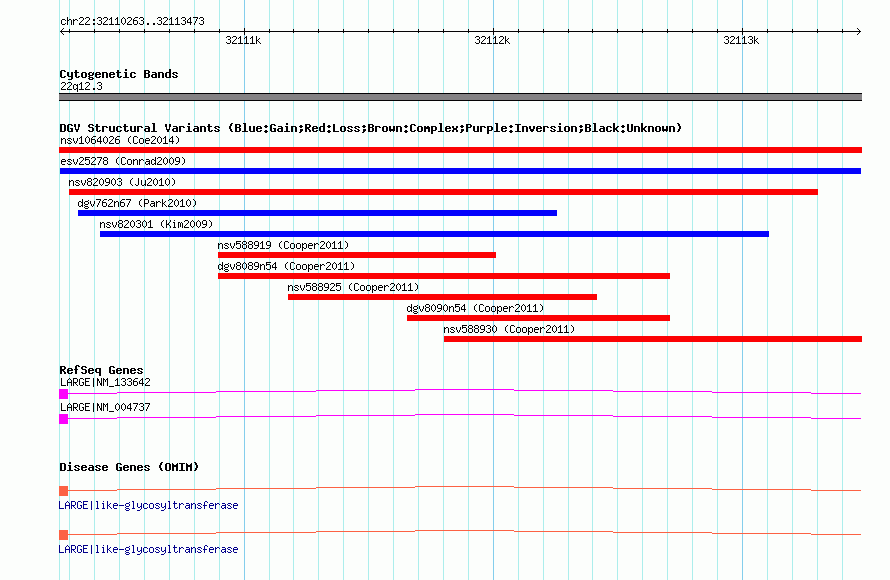
Task: Open the nsv588930 (Cooper2011) red bar
Action: tap(653, 339)
